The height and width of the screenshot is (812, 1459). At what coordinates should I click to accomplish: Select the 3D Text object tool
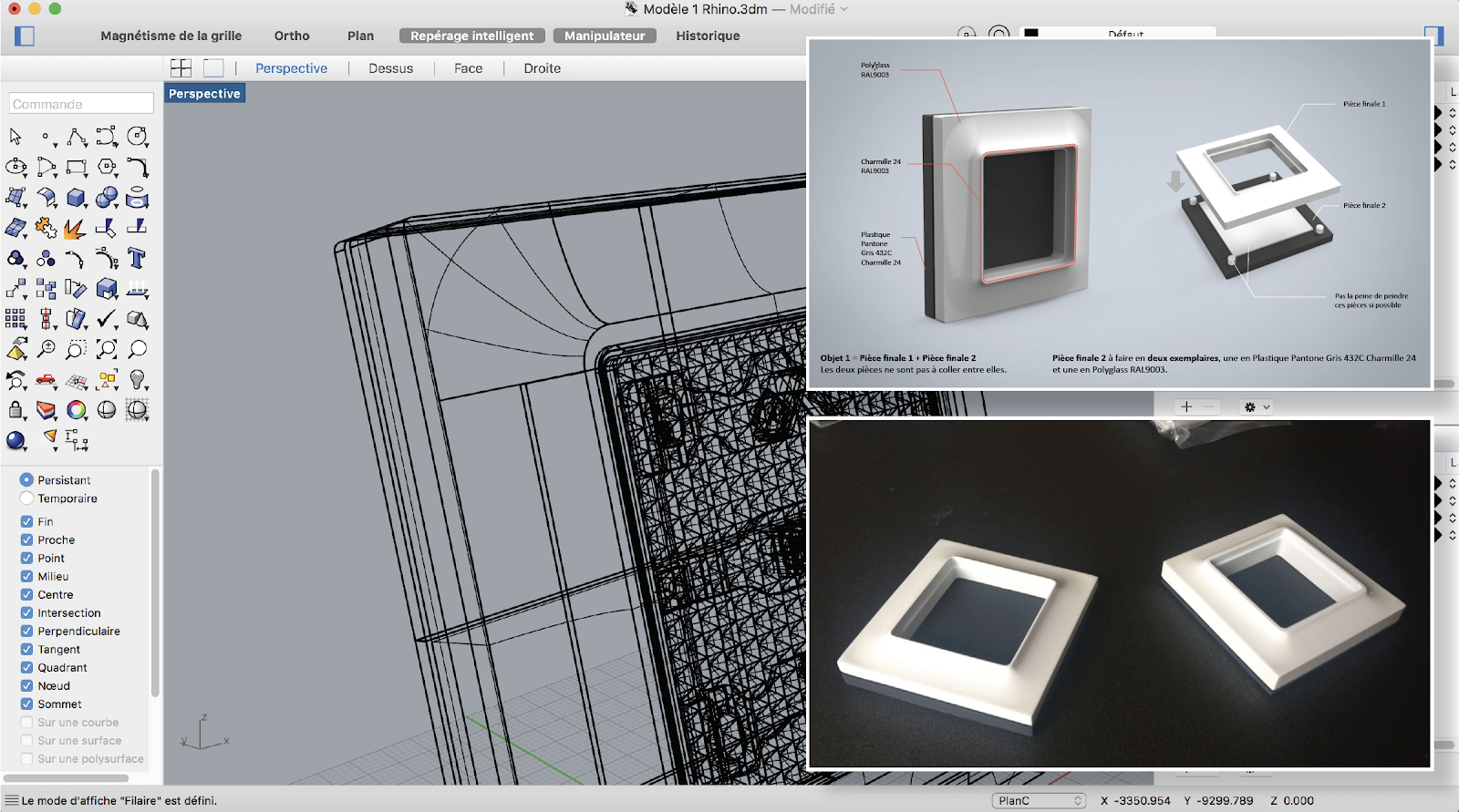point(137,259)
